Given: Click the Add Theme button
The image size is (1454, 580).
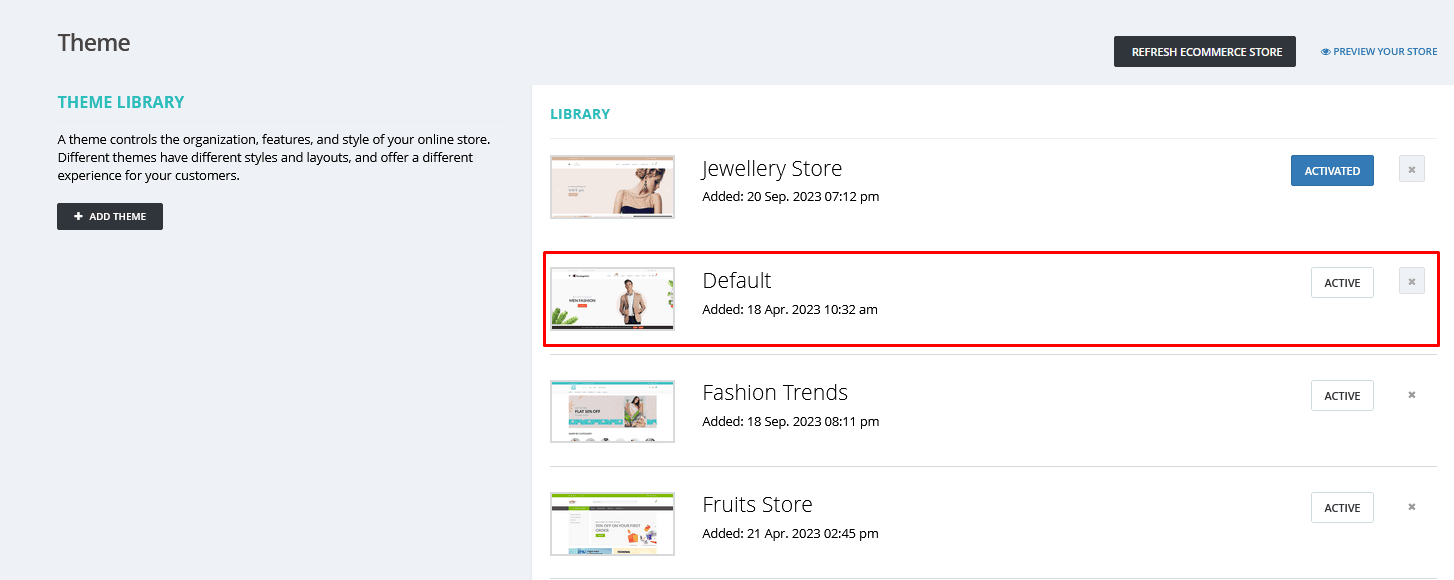Looking at the screenshot, I should (110, 216).
